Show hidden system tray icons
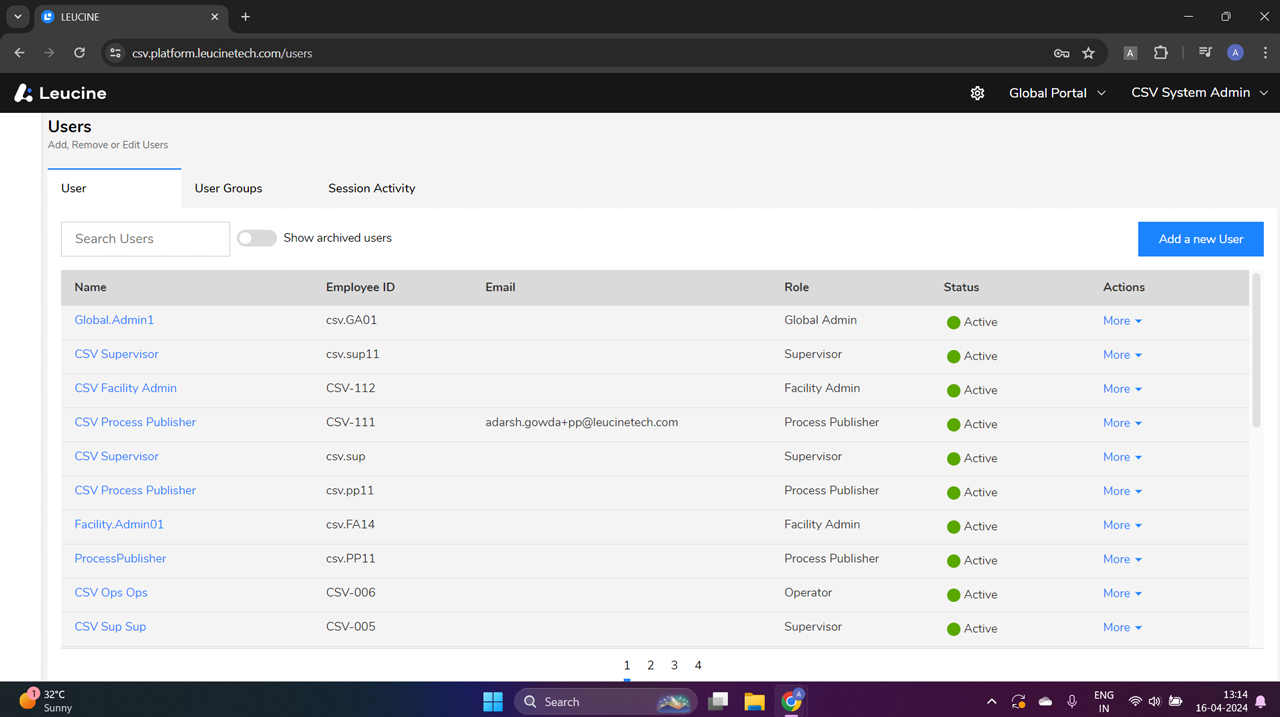 991,701
